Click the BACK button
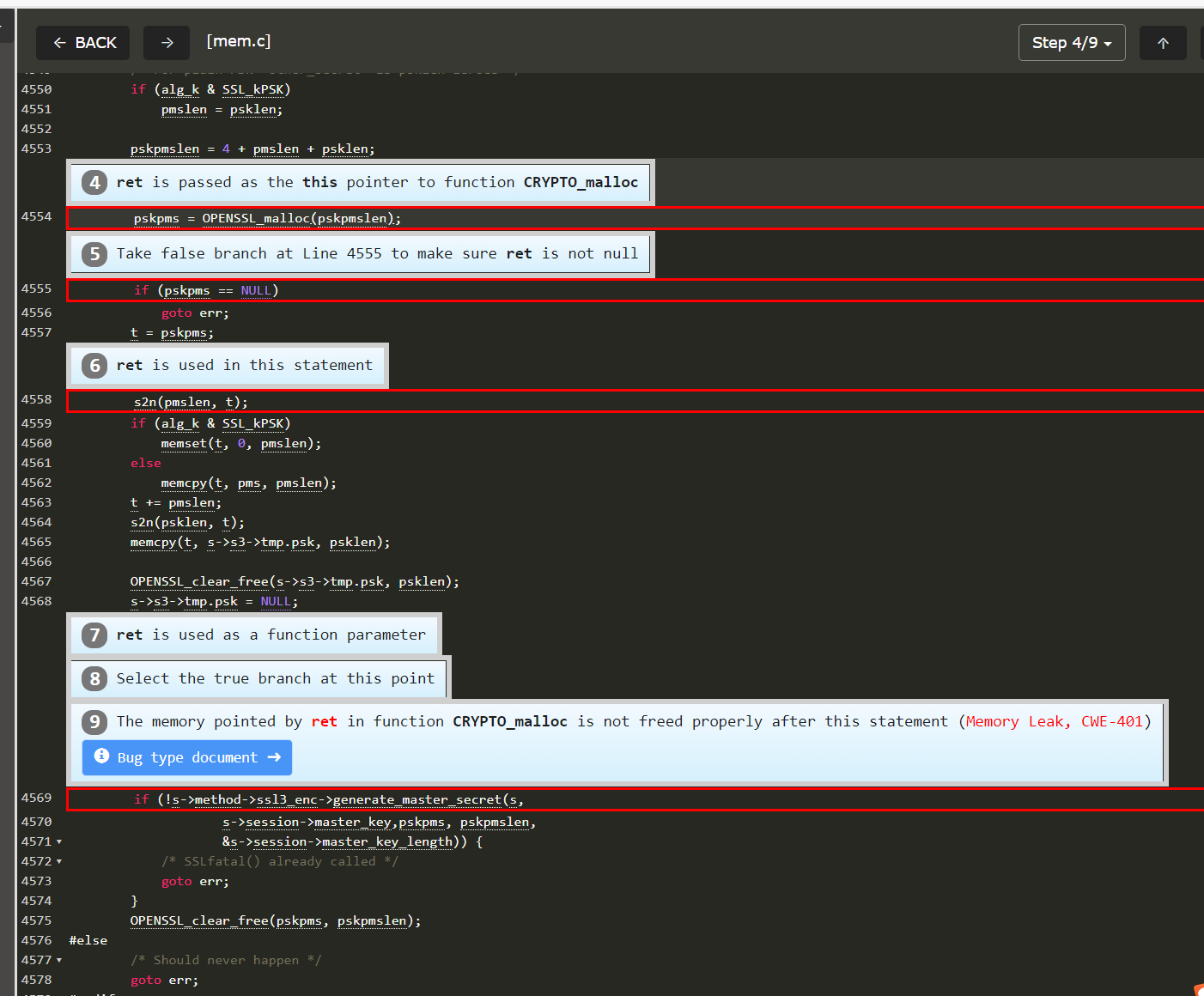 pos(82,43)
